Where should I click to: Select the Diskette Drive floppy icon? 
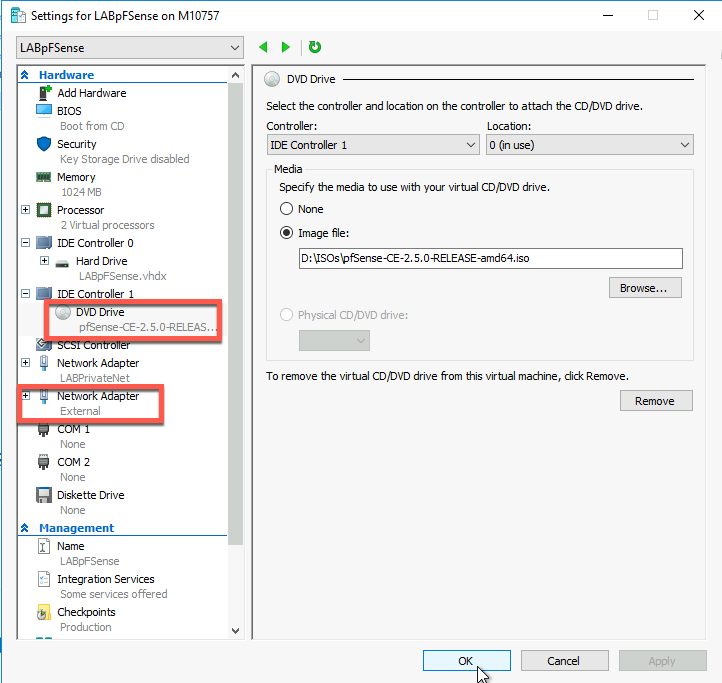[44, 495]
